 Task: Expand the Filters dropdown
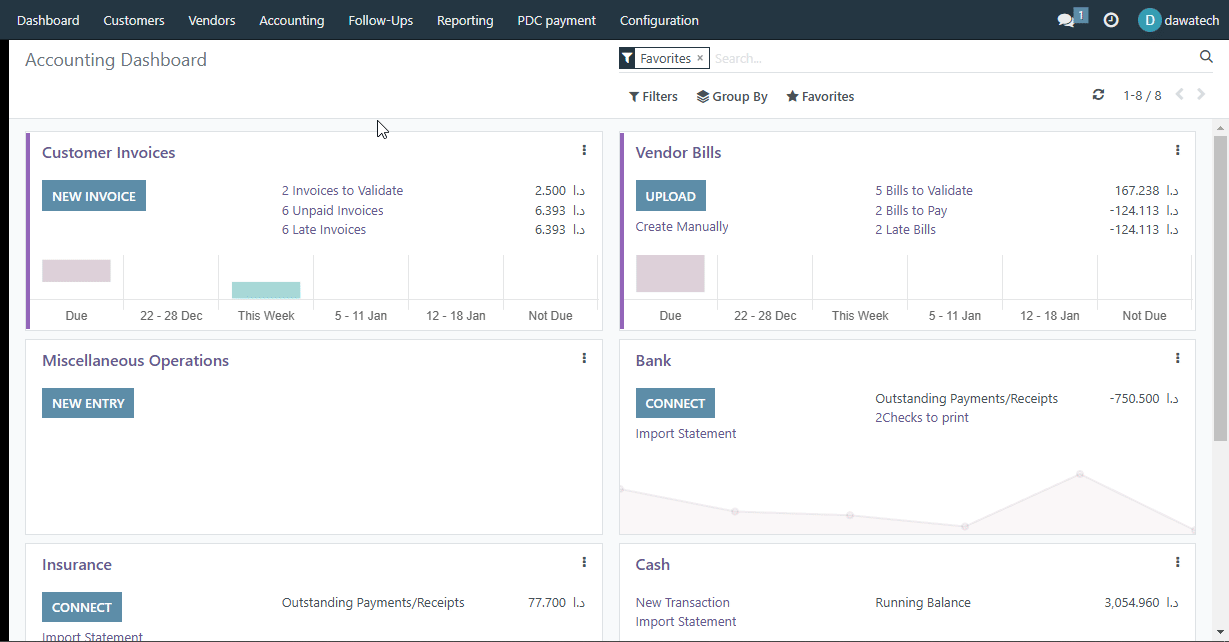pyautogui.click(x=653, y=97)
